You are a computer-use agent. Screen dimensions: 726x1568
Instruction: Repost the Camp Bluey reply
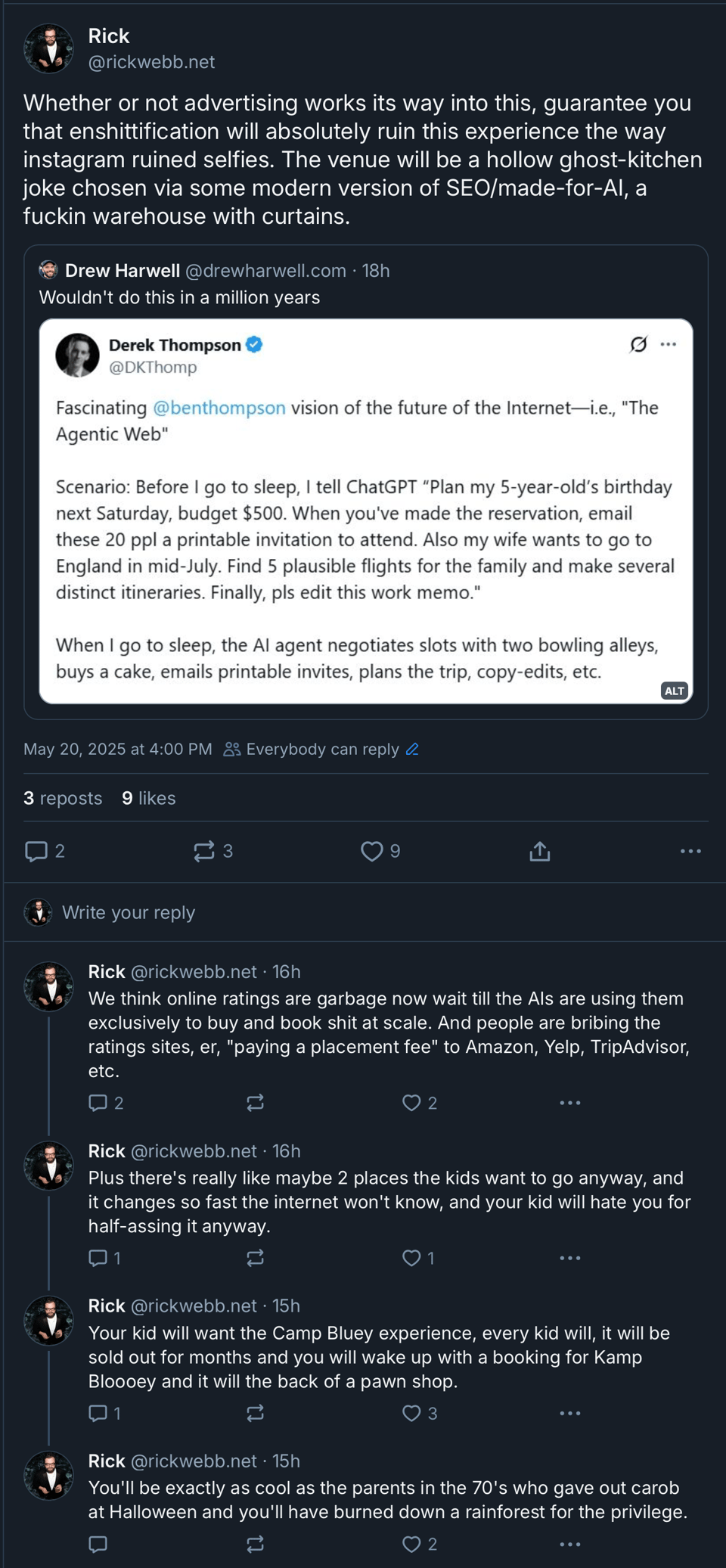[255, 1413]
